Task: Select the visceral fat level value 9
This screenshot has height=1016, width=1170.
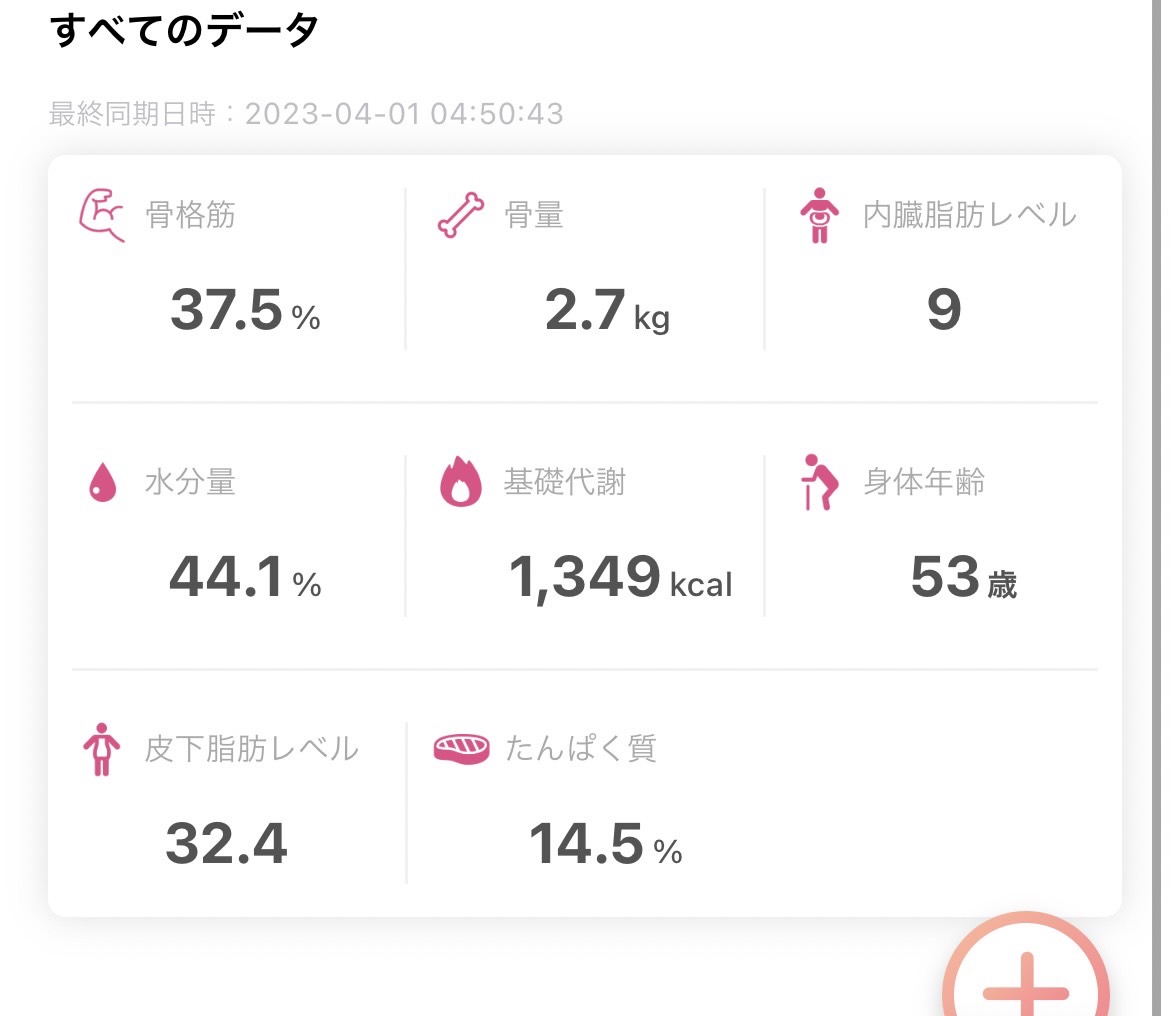Action: click(944, 310)
